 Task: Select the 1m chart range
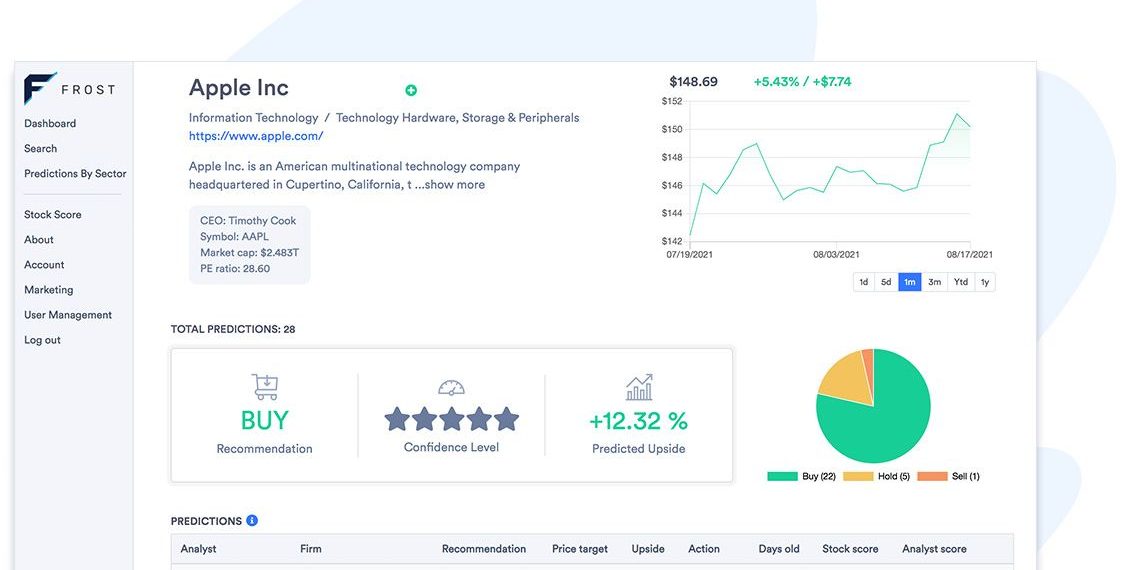click(x=909, y=282)
